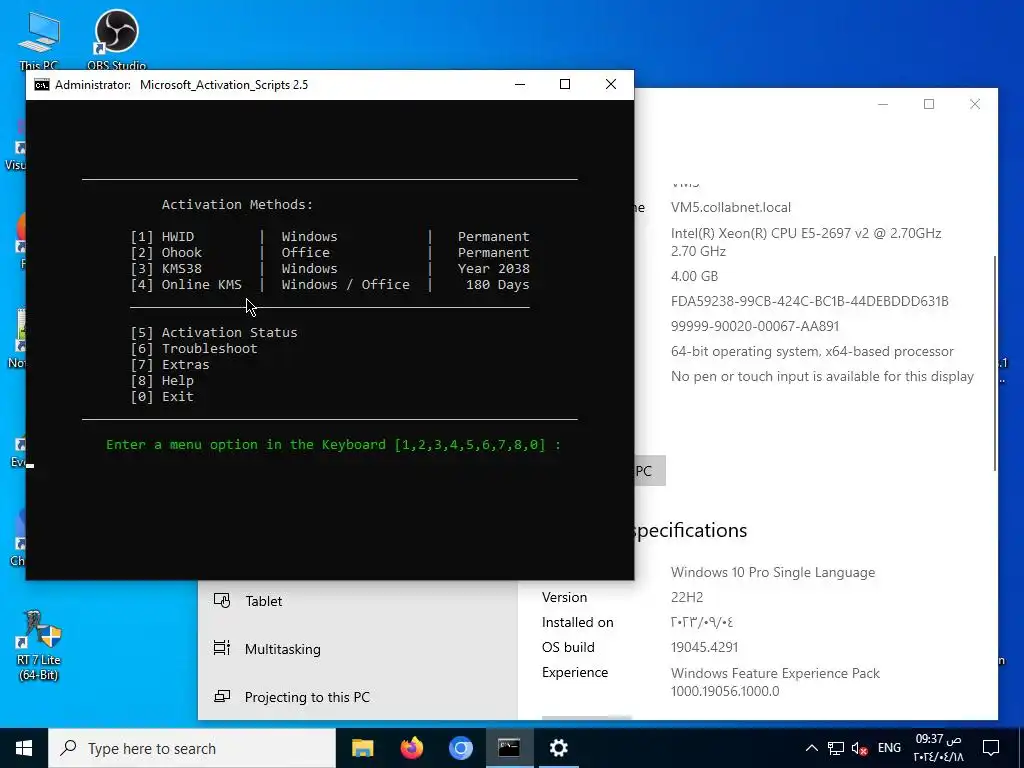Screen dimensions: 1024x768
Task: Select the 'No pen or touch input' text
Action: tap(822, 377)
